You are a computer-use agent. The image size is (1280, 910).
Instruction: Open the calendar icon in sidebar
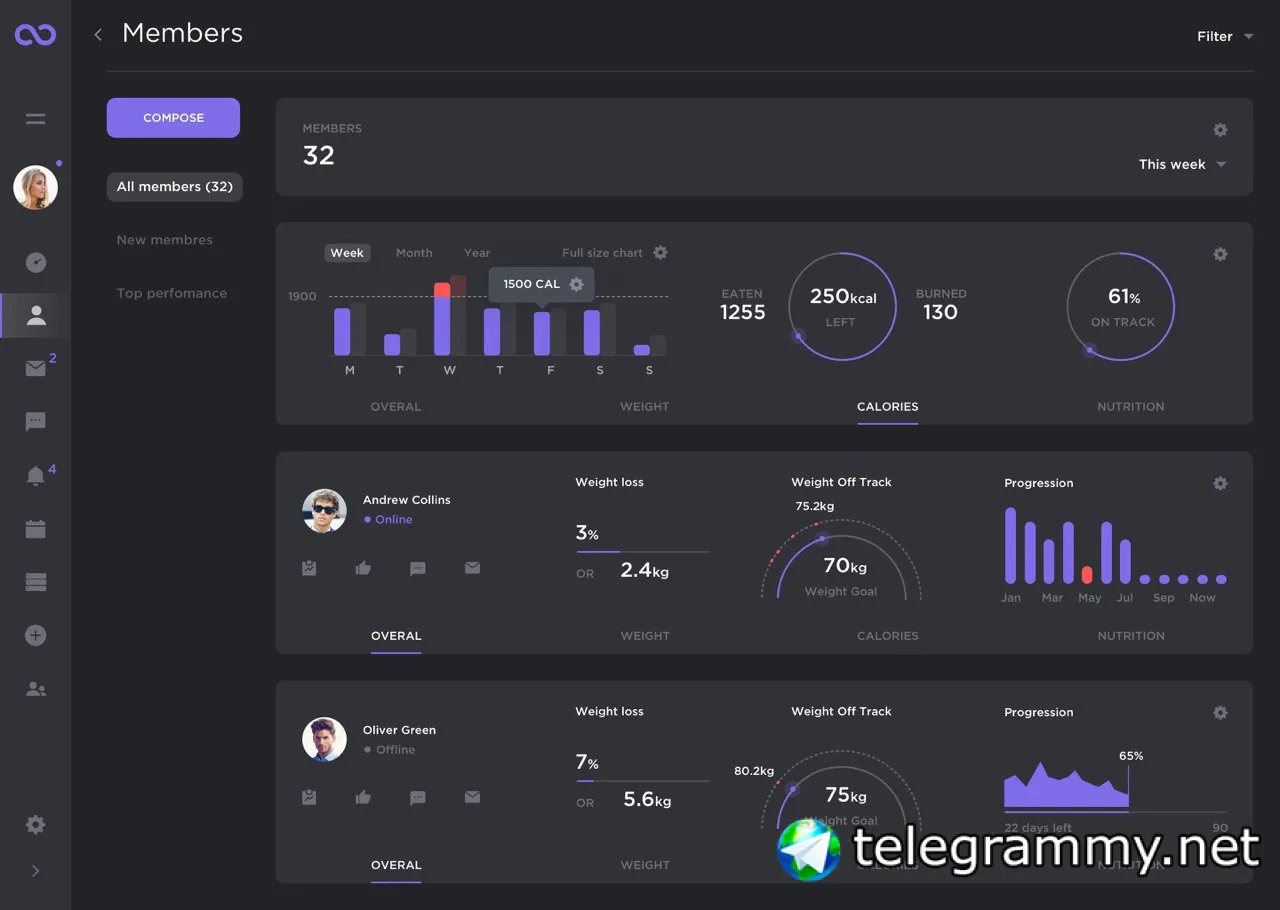[35, 529]
